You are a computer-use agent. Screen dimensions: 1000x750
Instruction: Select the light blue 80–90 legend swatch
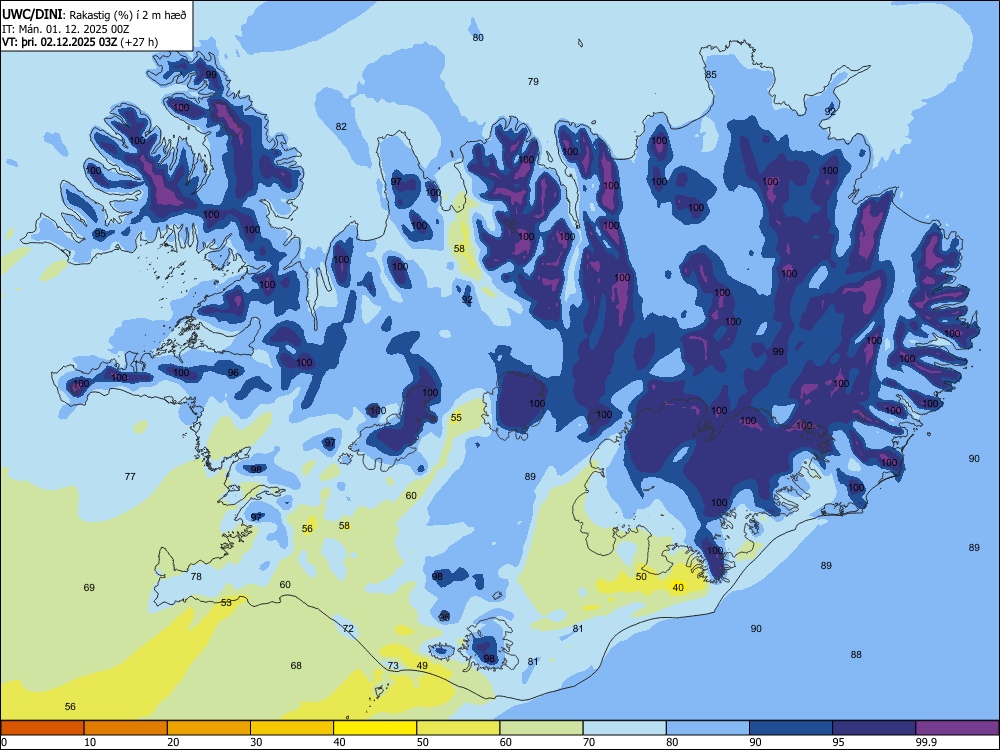click(708, 728)
